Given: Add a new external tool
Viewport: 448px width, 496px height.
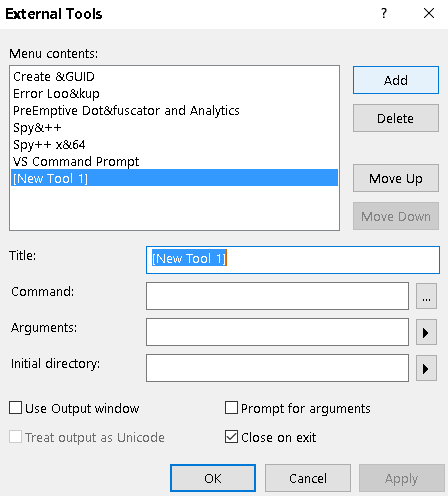Looking at the screenshot, I should 396,80.
